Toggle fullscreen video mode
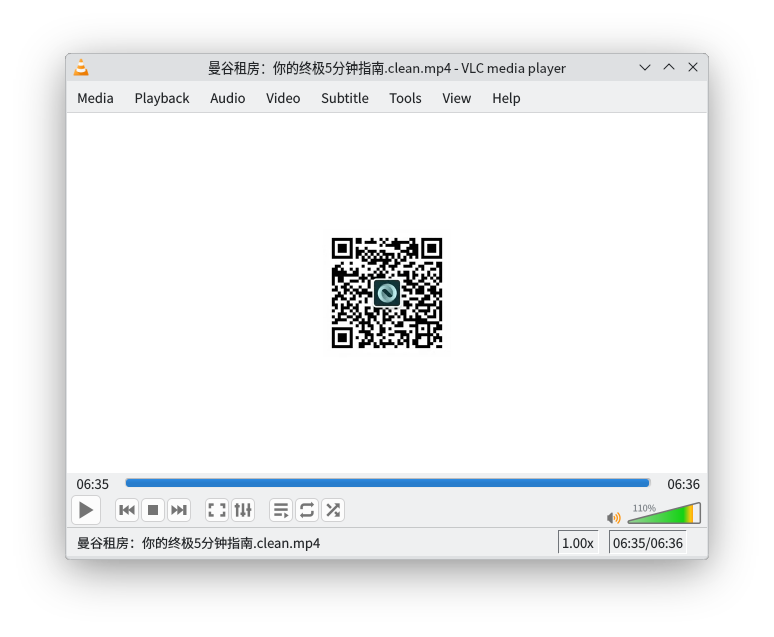Viewport: 774px width, 637px height. click(217, 510)
